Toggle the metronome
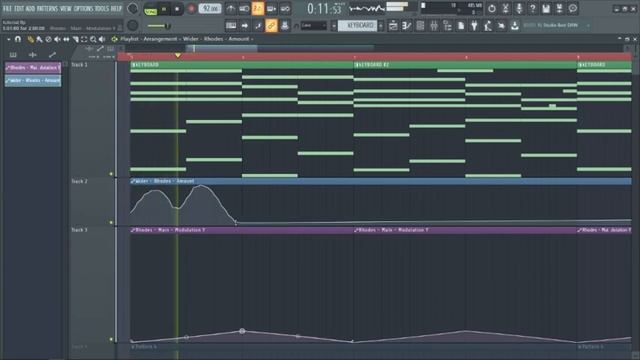Screen dimensions: 640x360 click(x=231, y=9)
